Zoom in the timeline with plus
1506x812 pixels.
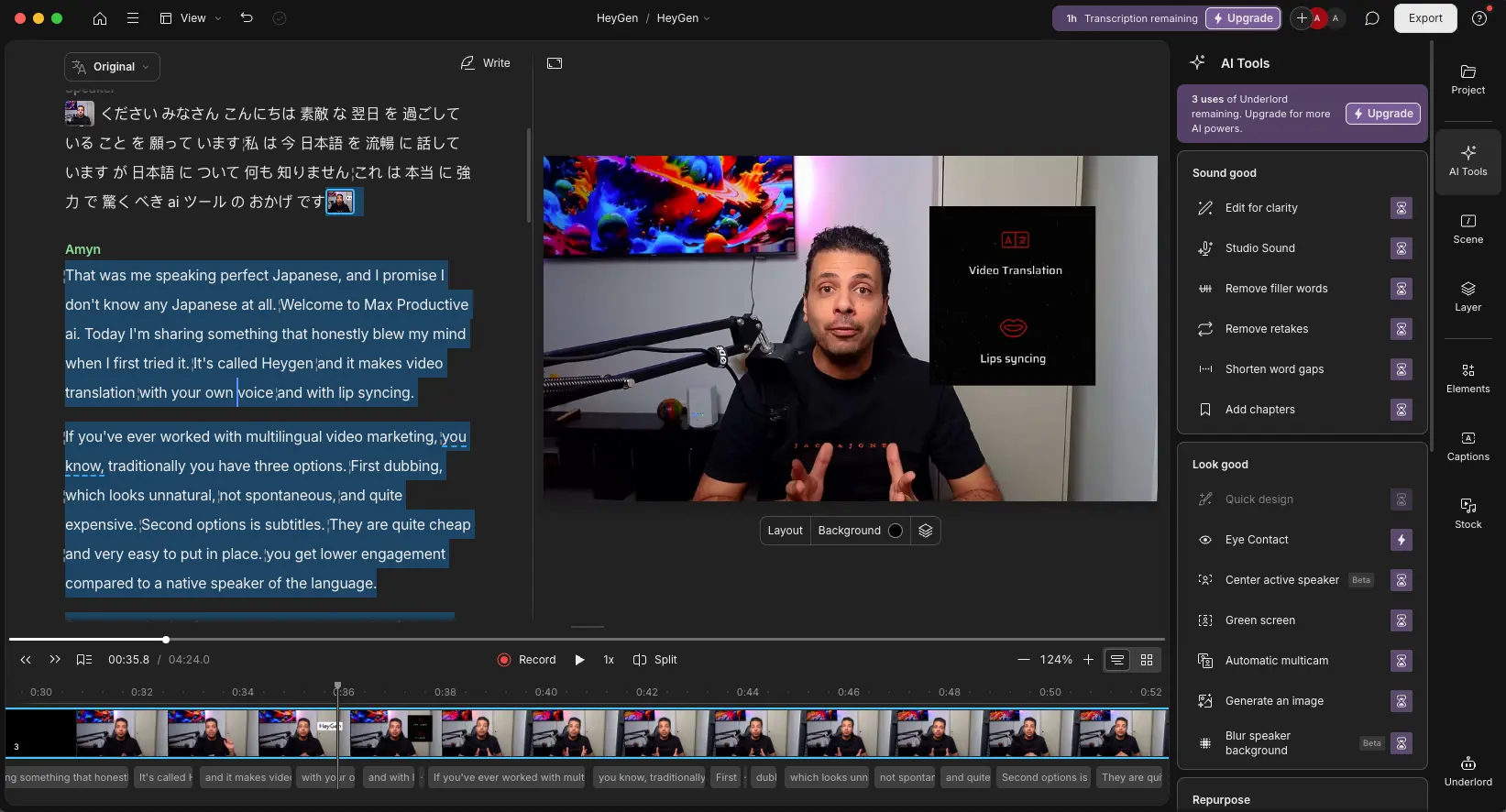(x=1088, y=660)
